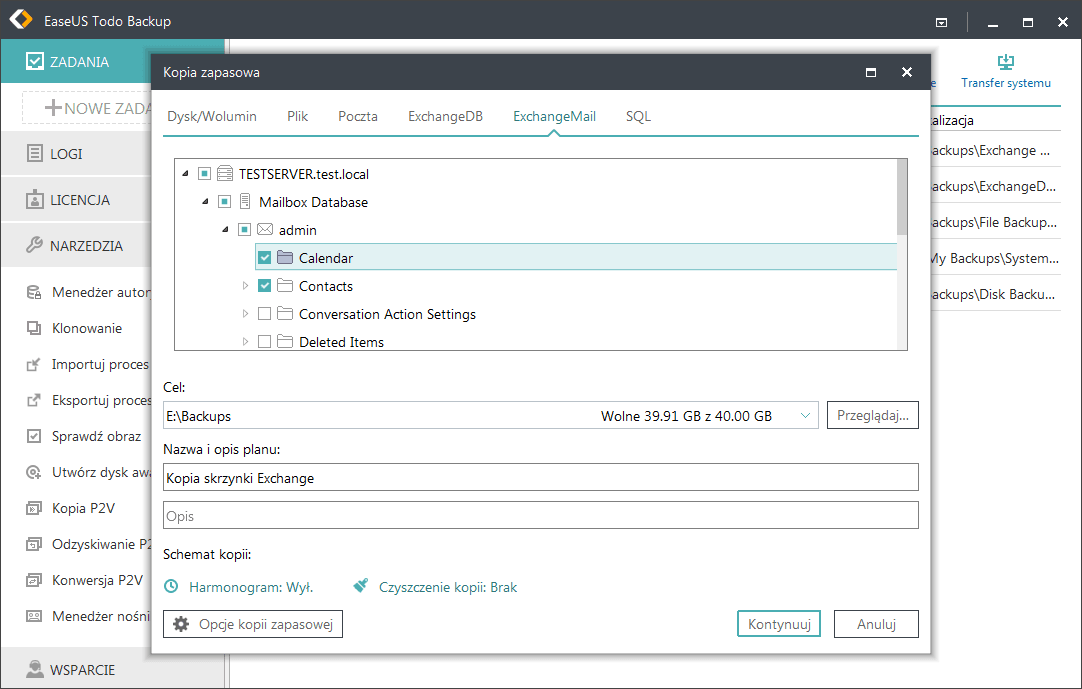Viewport: 1082px width, 689px height.
Task: Uncheck the Calendar folder checkbox
Action: click(x=264, y=258)
